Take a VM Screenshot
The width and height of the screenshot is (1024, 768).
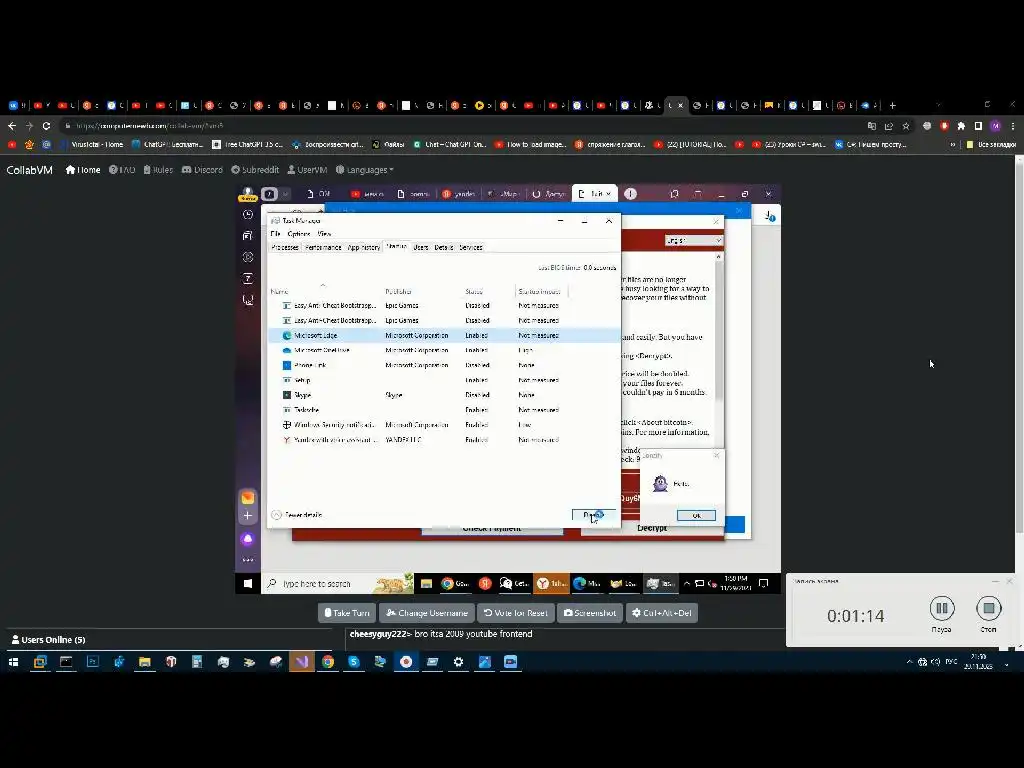point(590,613)
